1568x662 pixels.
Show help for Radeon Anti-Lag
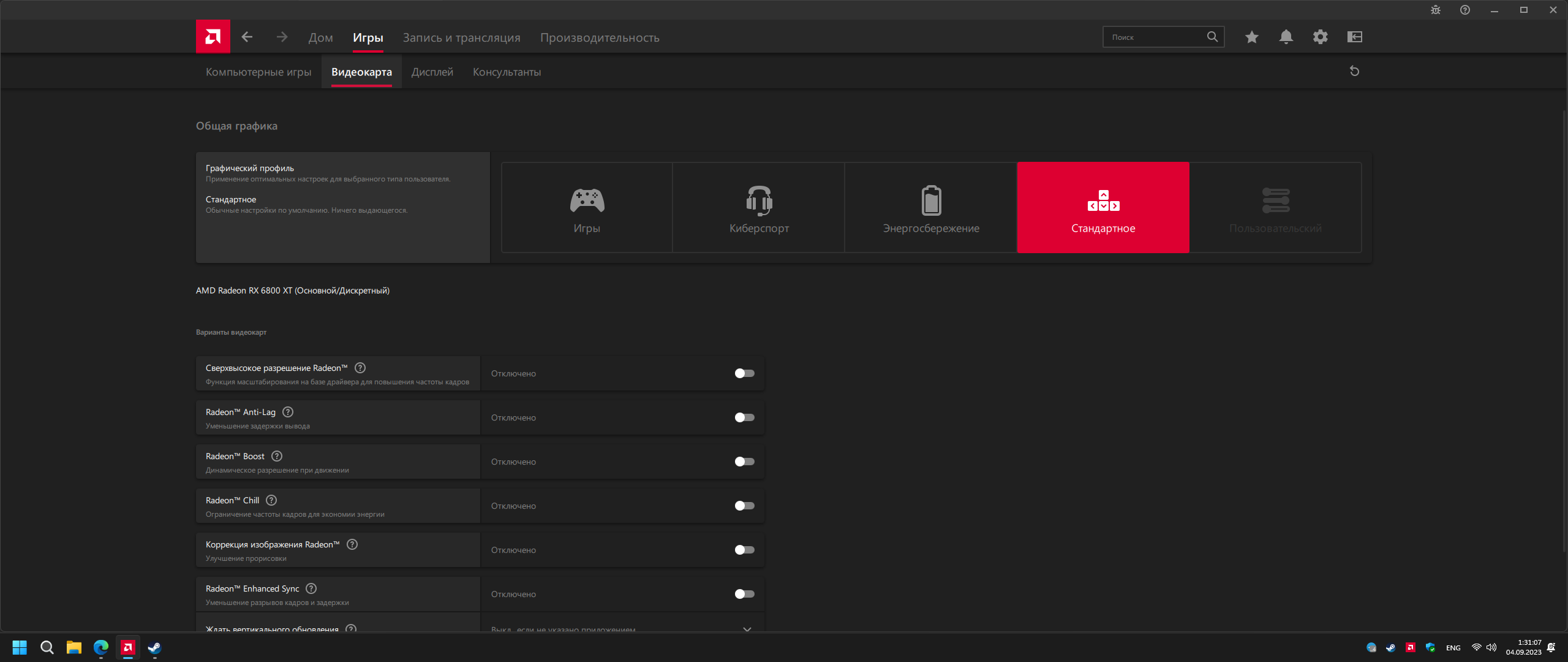[x=288, y=412]
